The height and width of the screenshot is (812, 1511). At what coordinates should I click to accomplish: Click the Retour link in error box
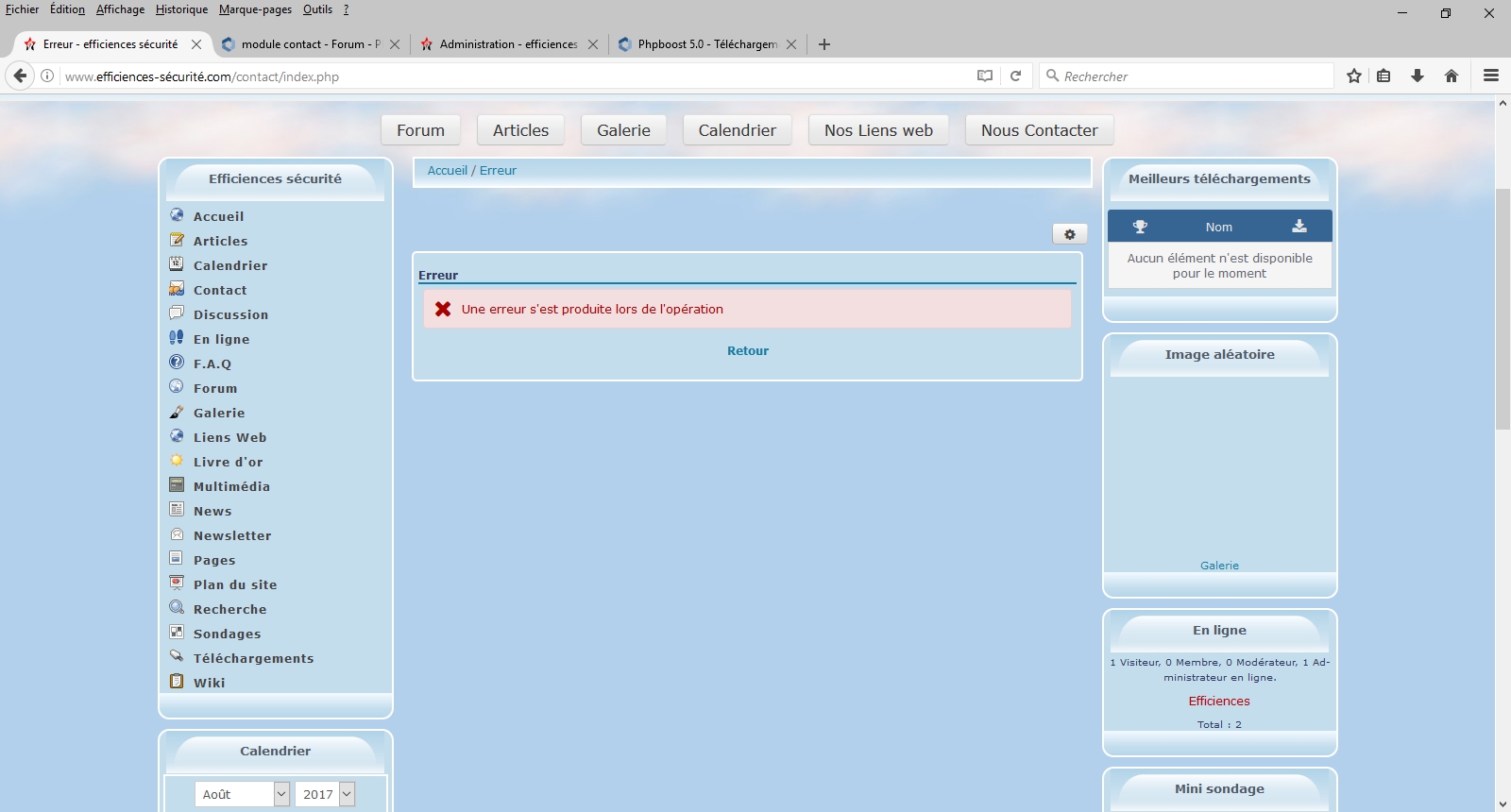(747, 350)
